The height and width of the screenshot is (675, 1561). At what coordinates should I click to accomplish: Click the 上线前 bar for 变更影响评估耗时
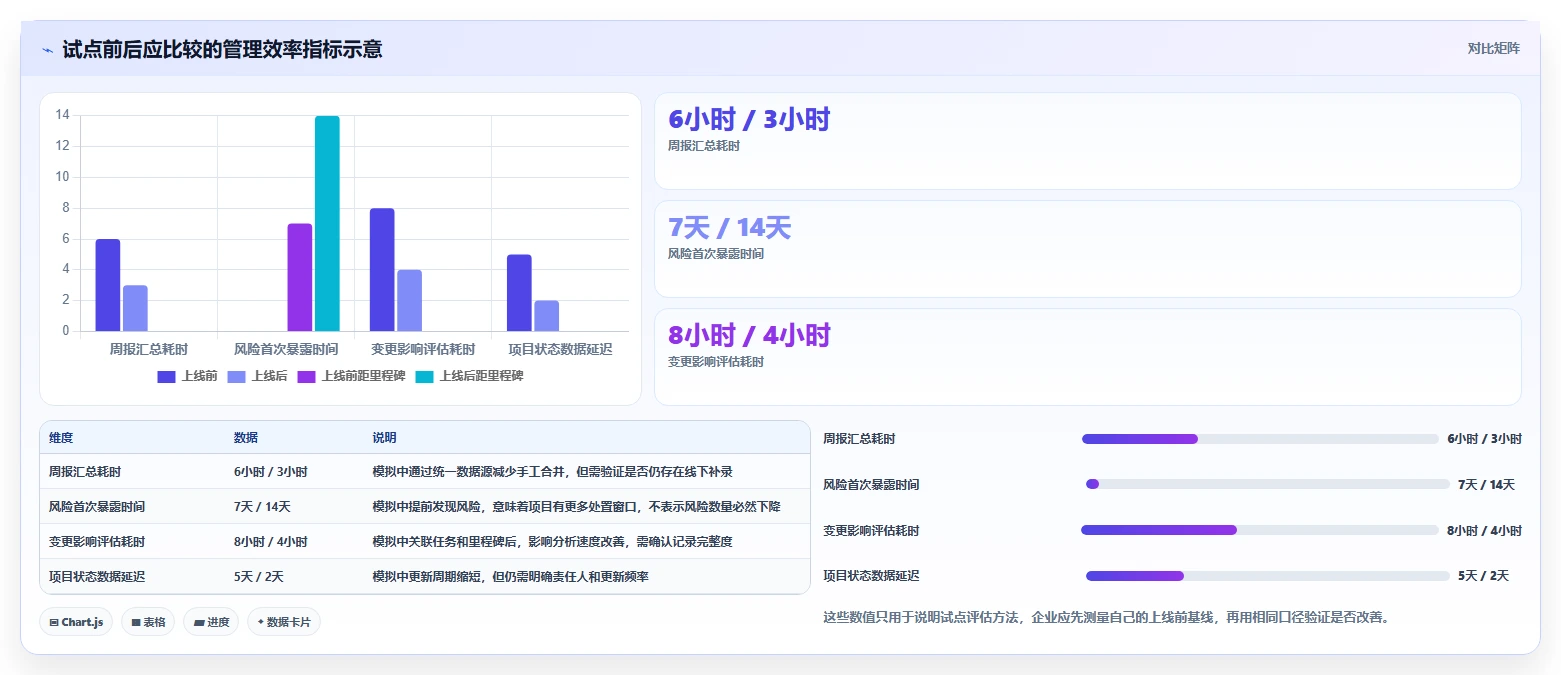(x=382, y=270)
